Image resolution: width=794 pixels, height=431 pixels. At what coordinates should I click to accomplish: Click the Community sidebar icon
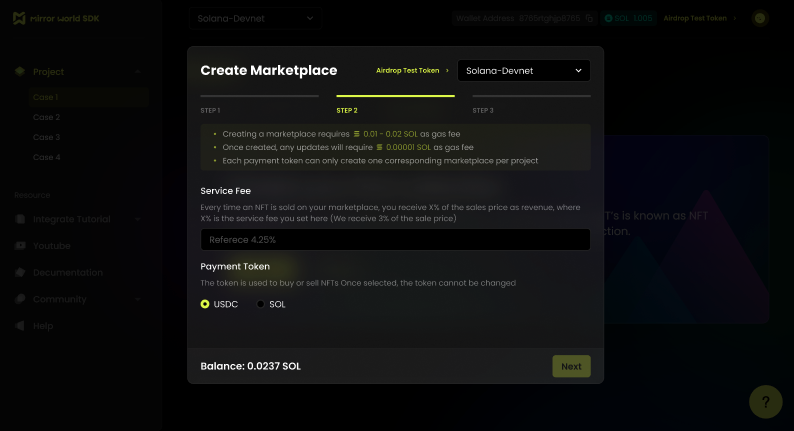(20, 299)
